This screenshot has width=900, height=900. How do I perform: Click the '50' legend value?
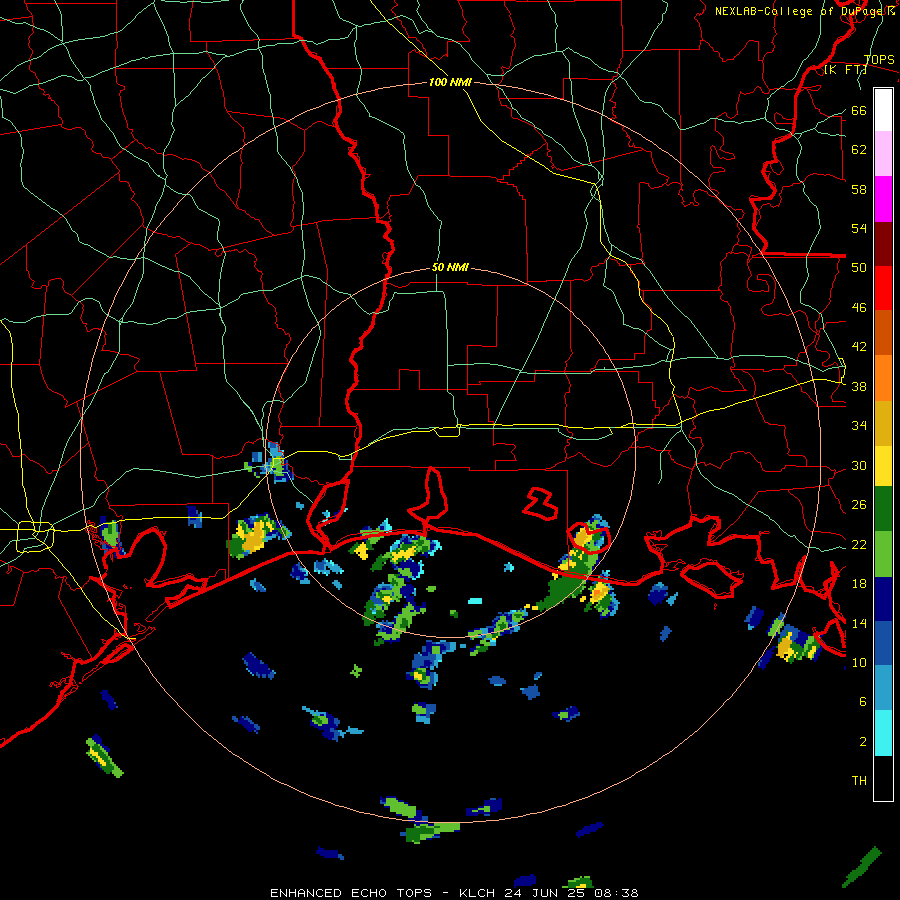859,268
